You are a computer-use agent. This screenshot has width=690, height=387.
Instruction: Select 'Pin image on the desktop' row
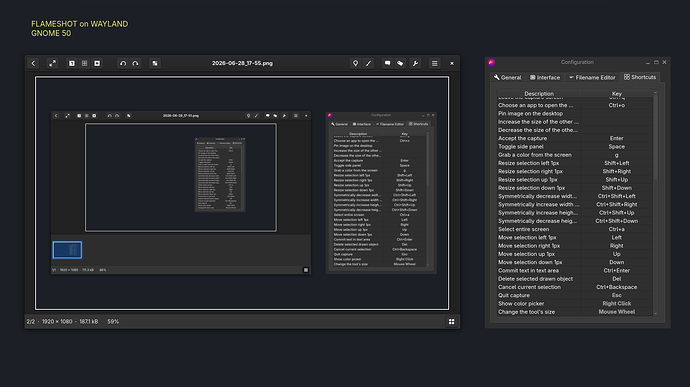click(575, 114)
